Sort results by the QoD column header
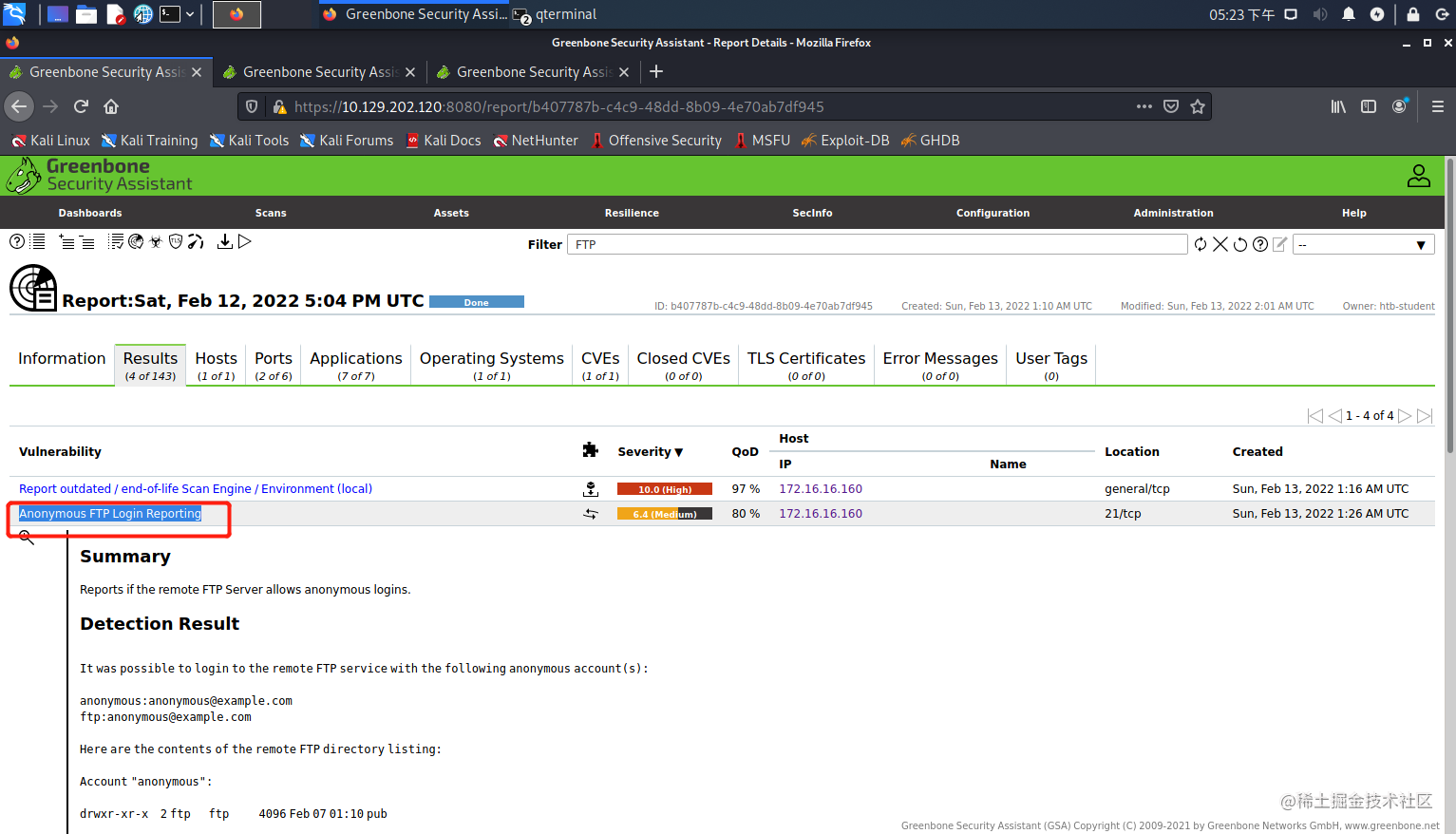This screenshot has width=1456, height=834. (745, 452)
